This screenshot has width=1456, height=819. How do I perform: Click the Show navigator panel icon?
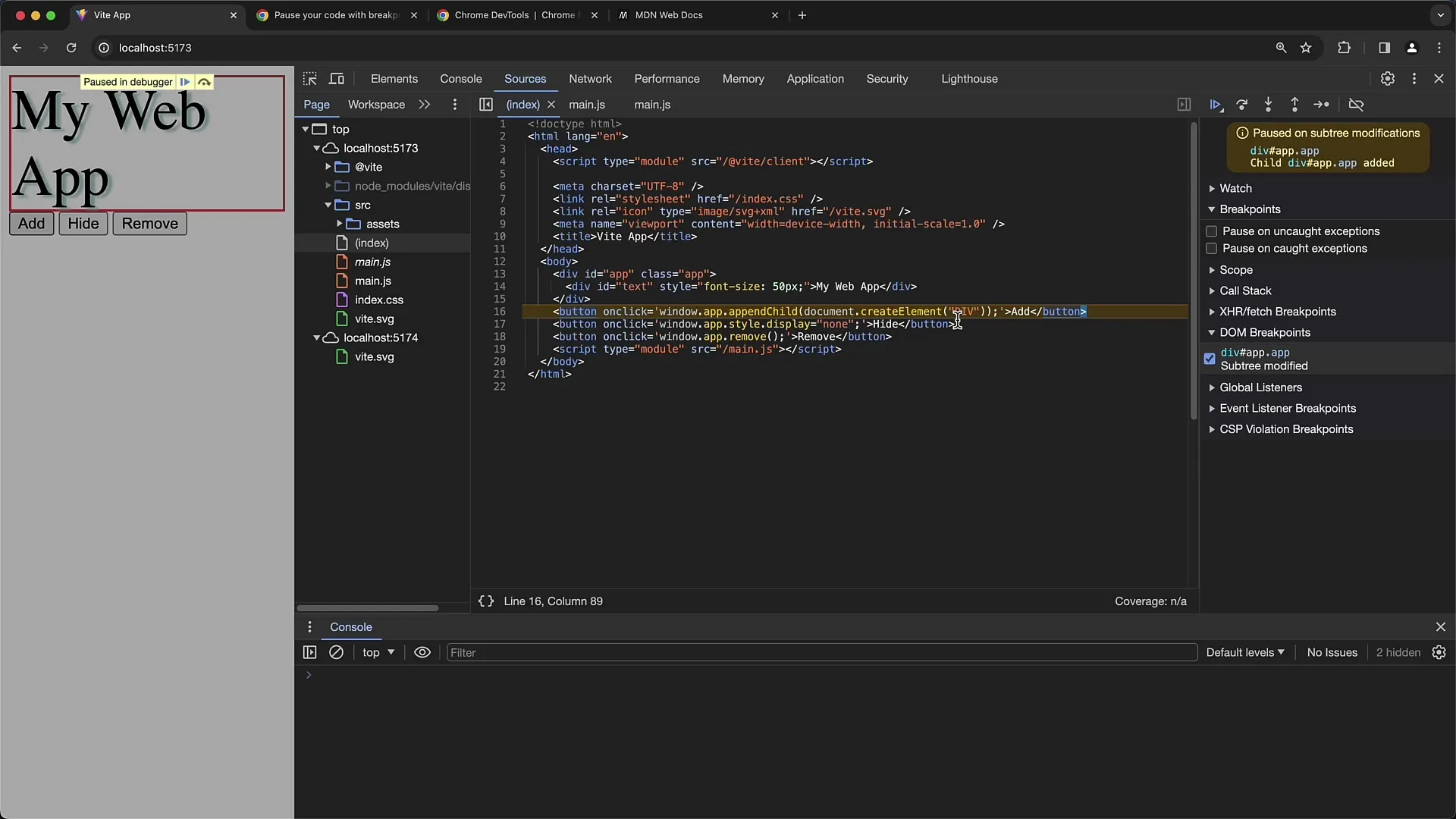click(x=485, y=104)
